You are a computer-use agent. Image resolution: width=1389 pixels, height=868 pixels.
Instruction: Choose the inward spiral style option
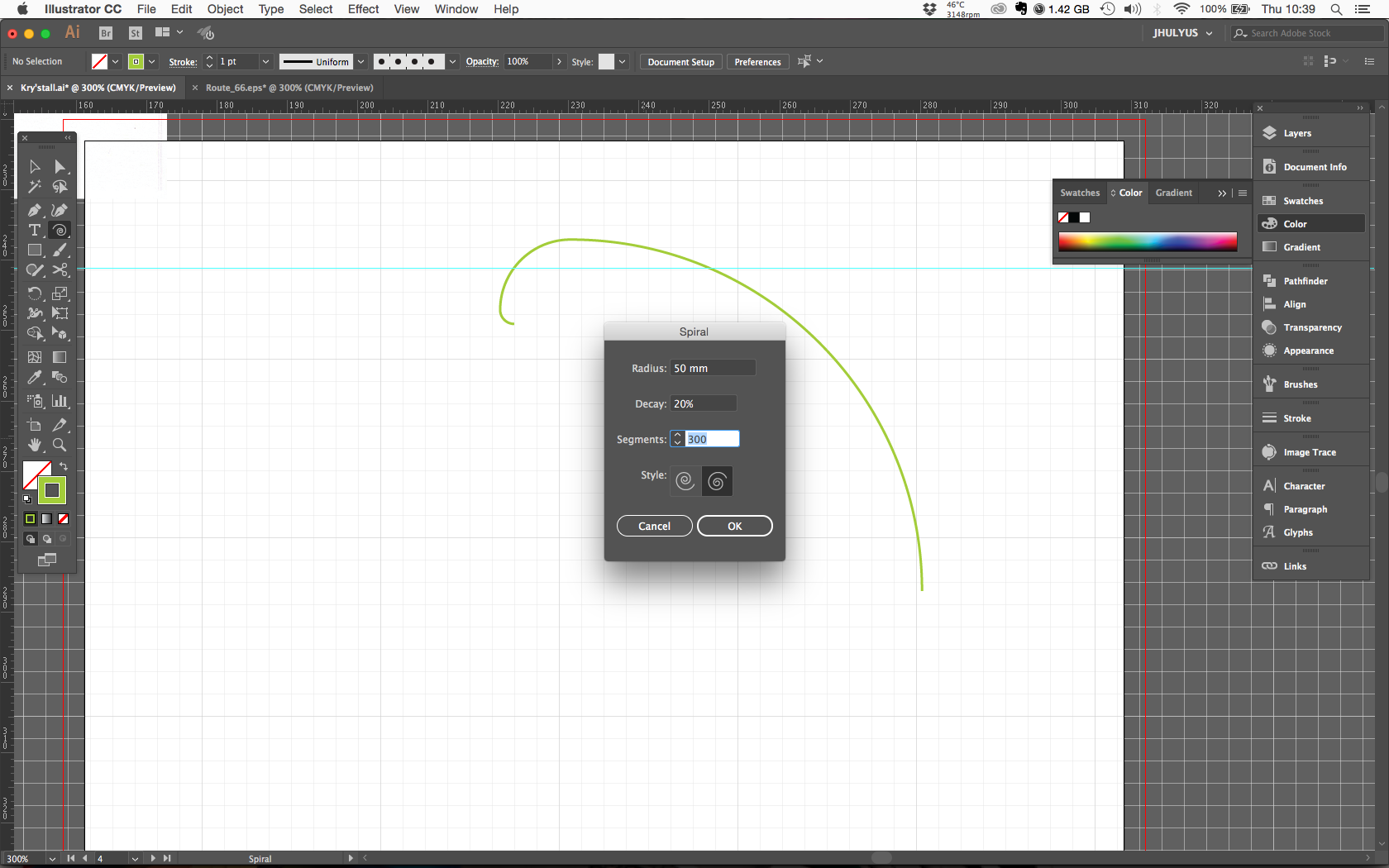pyautogui.click(x=717, y=480)
